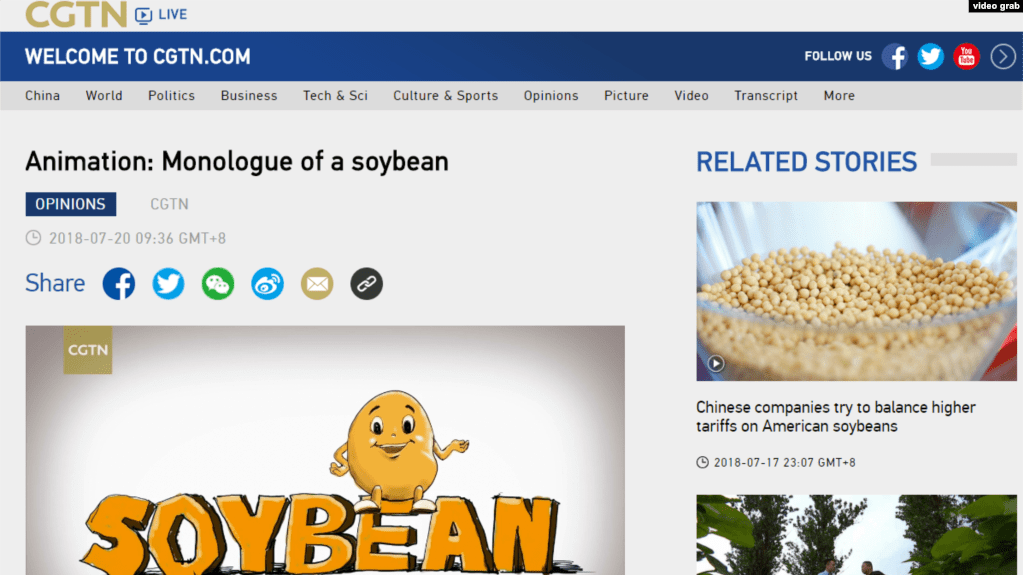1023x575 pixels.
Task: Open CGTN Facebook page in Follow Us
Action: tap(895, 57)
